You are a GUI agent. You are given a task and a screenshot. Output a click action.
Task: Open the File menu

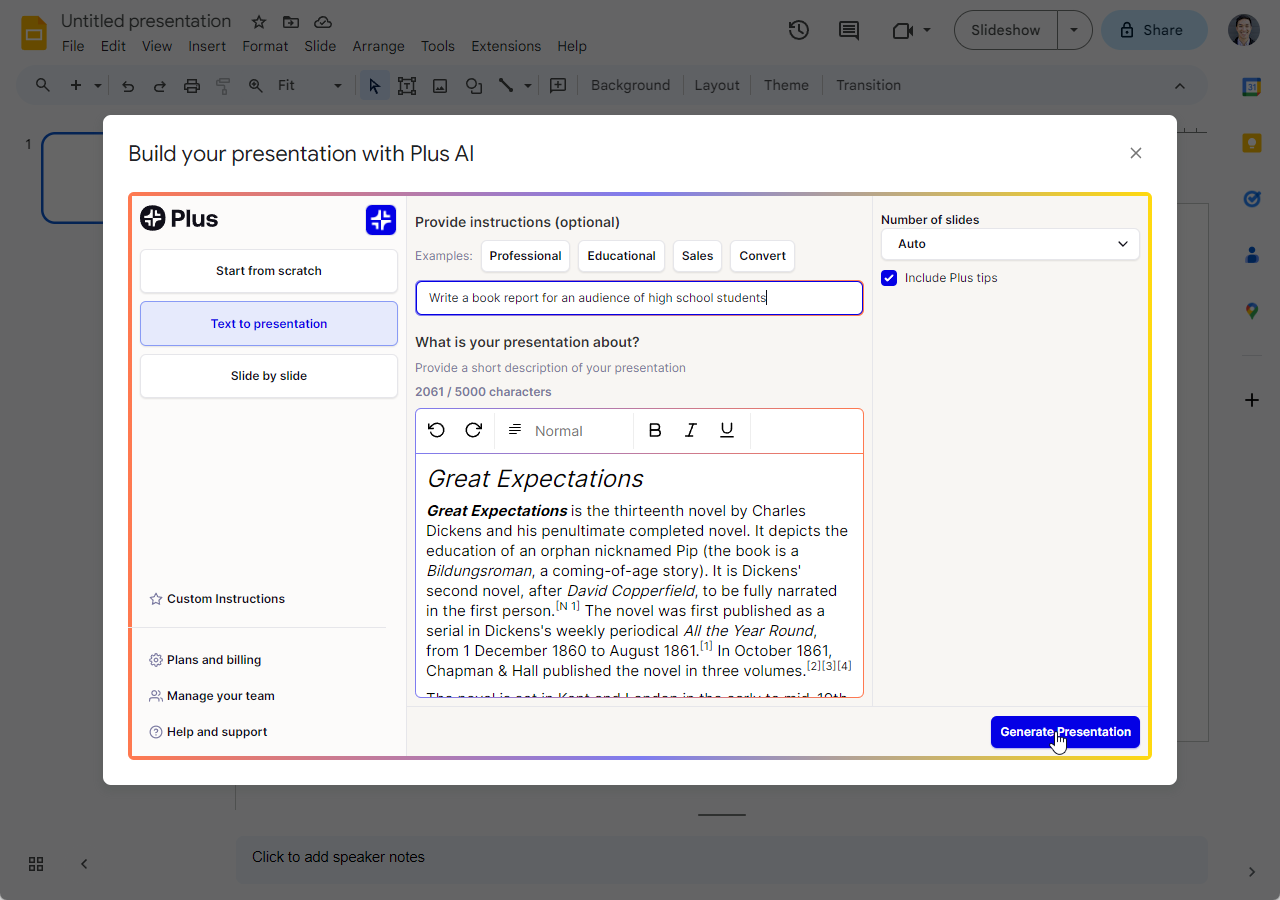[x=73, y=46]
